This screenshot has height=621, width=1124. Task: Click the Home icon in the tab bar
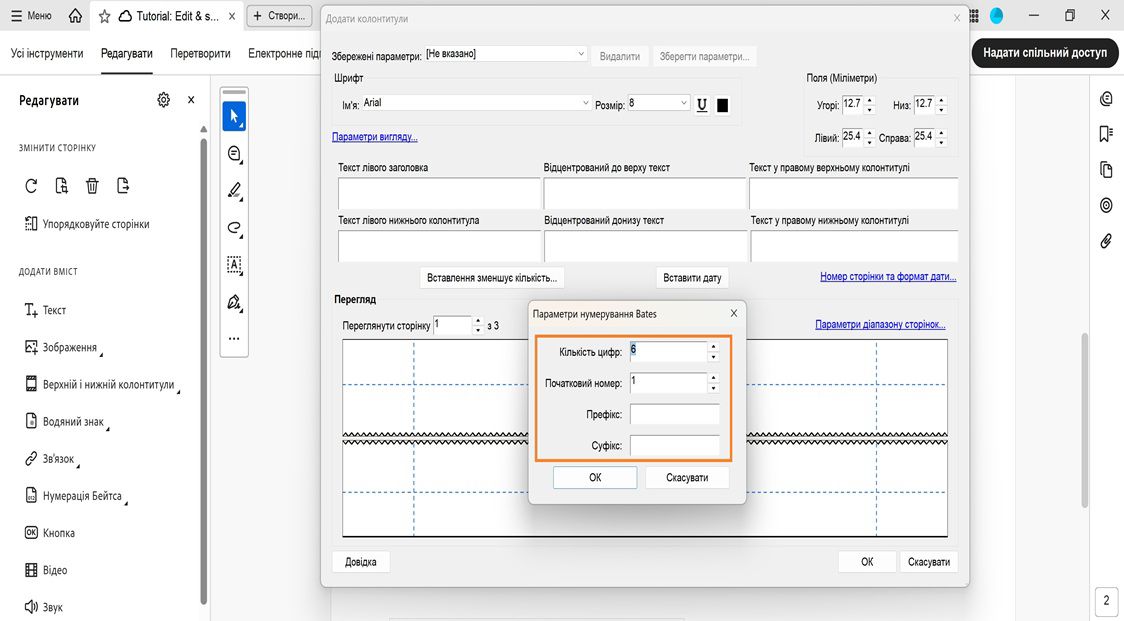[75, 16]
